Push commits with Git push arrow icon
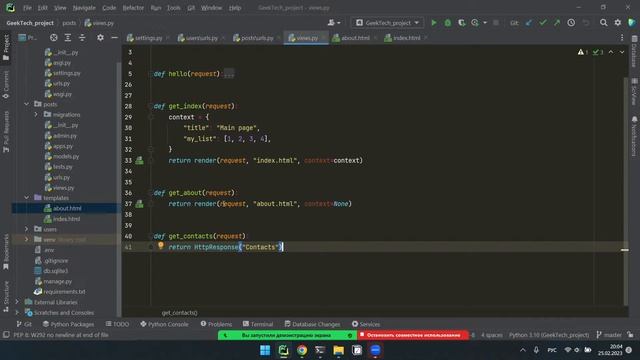640x360 pixels. click(557, 23)
